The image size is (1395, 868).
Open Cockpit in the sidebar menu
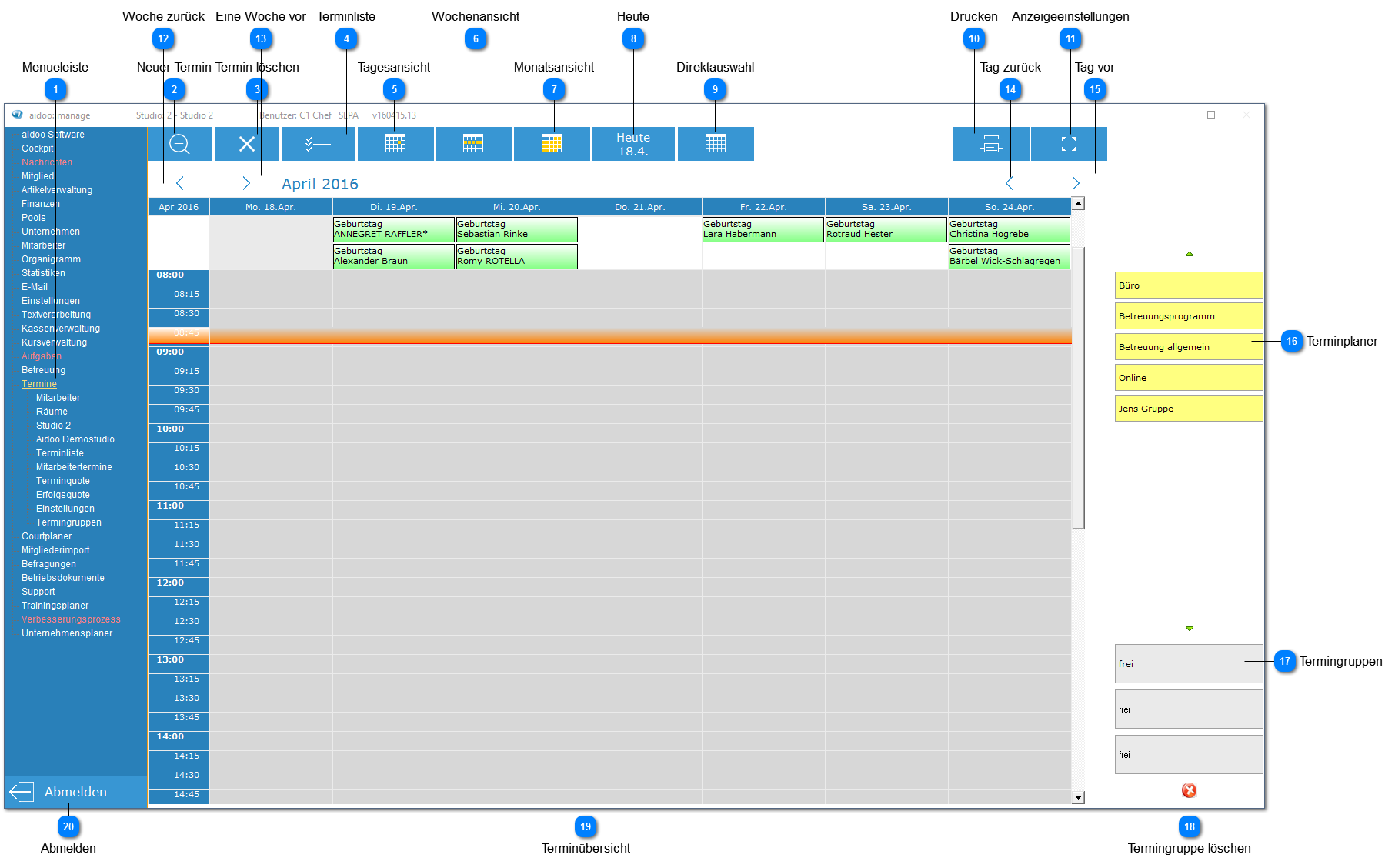tap(38, 149)
